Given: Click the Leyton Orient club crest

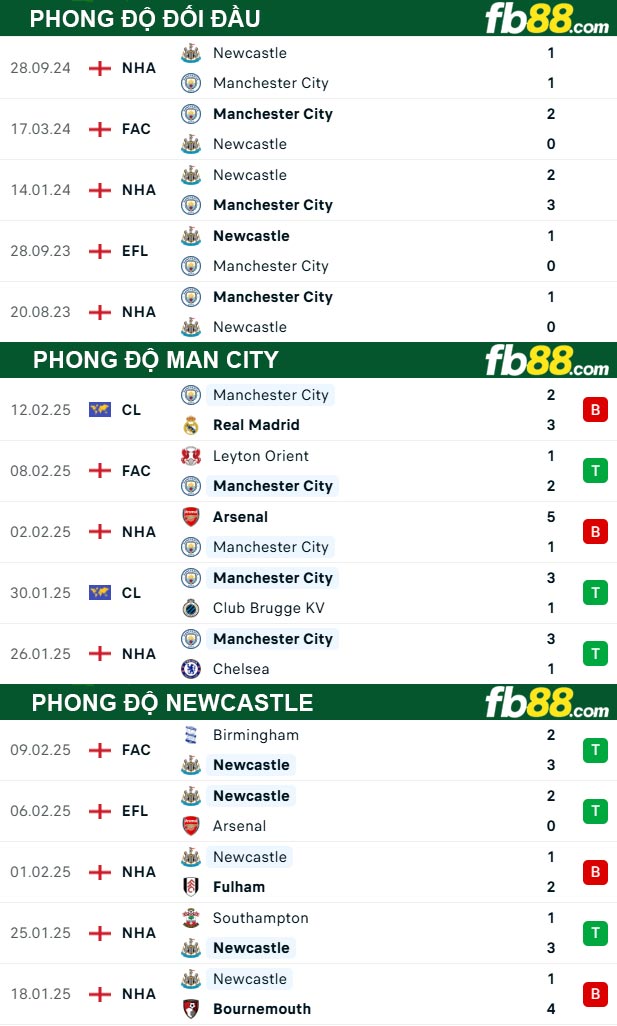Looking at the screenshot, I should click(x=190, y=456).
